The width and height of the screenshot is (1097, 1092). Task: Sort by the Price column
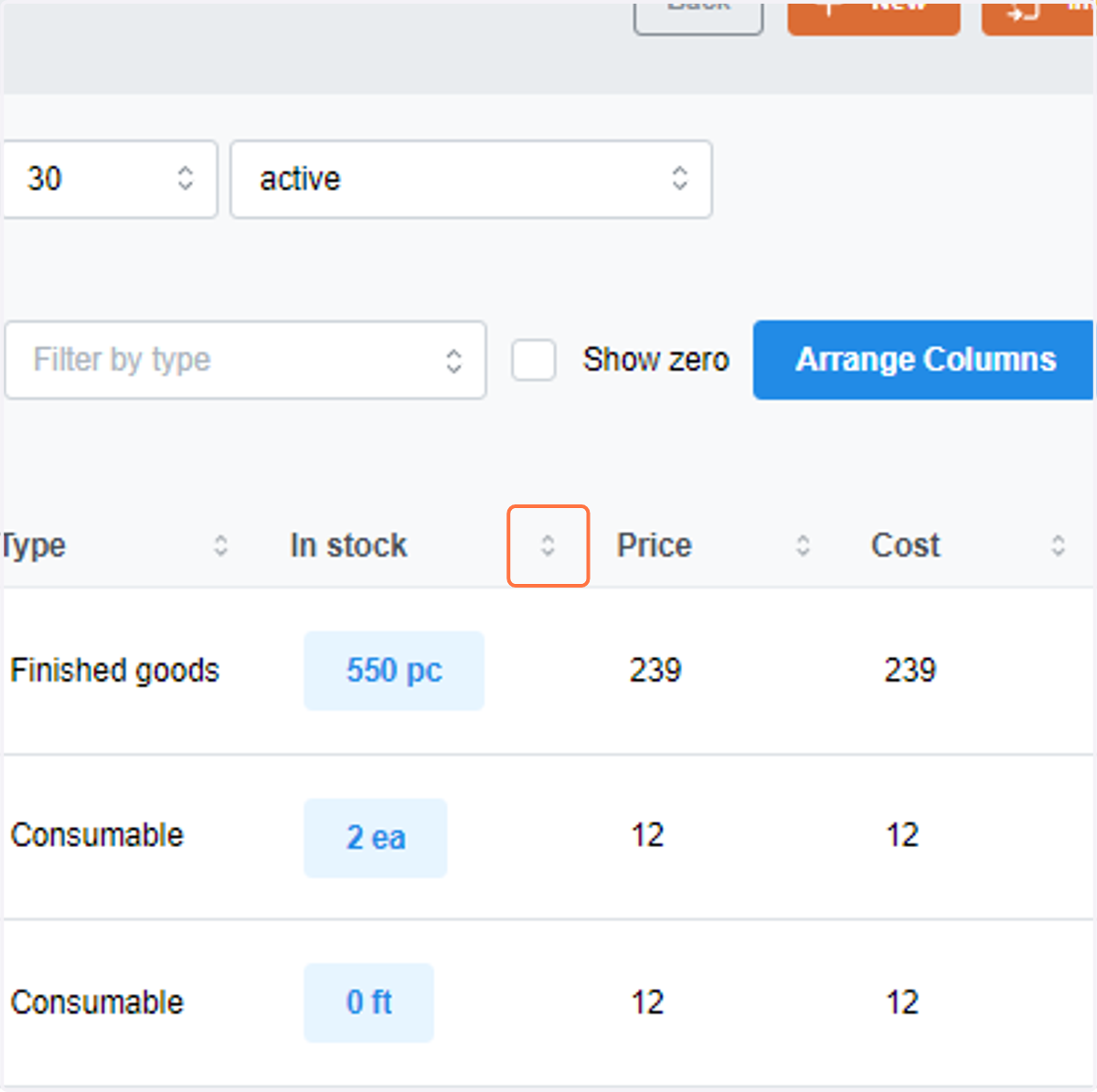click(x=803, y=546)
